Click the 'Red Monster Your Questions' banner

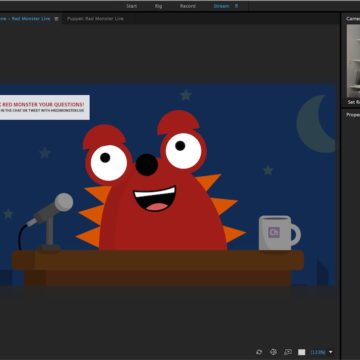pyautogui.click(x=45, y=107)
